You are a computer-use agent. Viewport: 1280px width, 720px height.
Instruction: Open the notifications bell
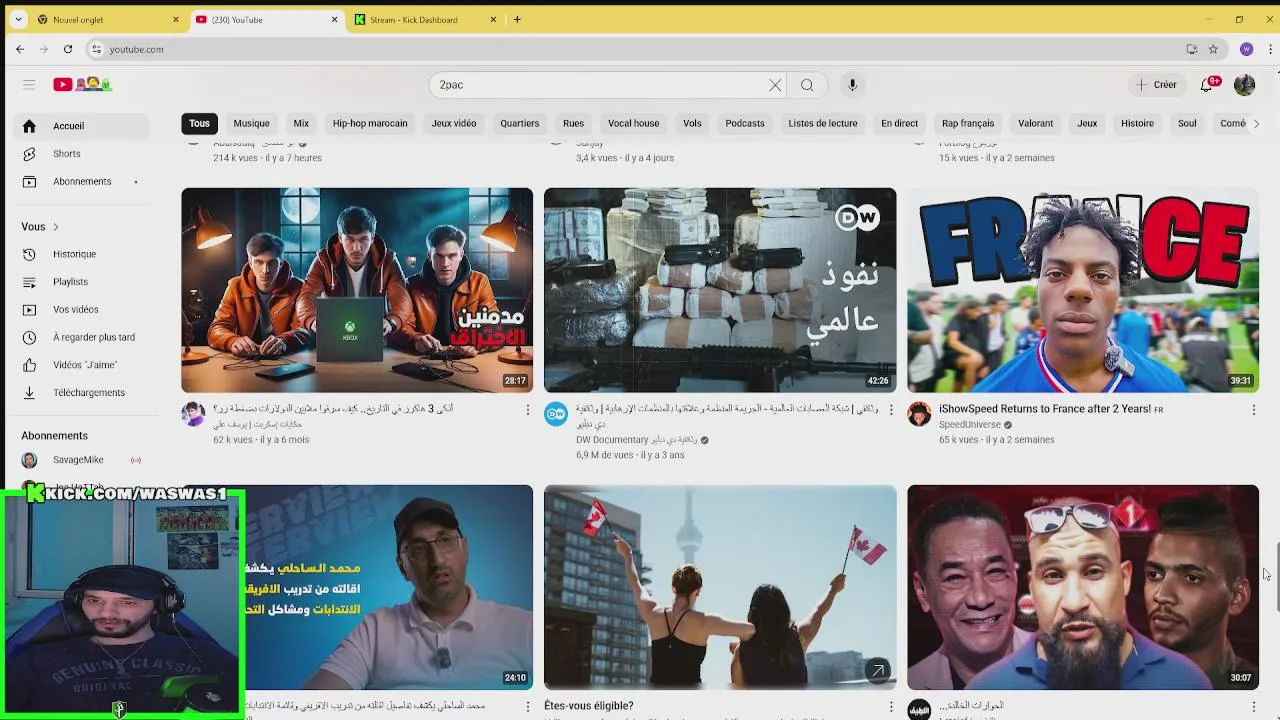click(1207, 85)
